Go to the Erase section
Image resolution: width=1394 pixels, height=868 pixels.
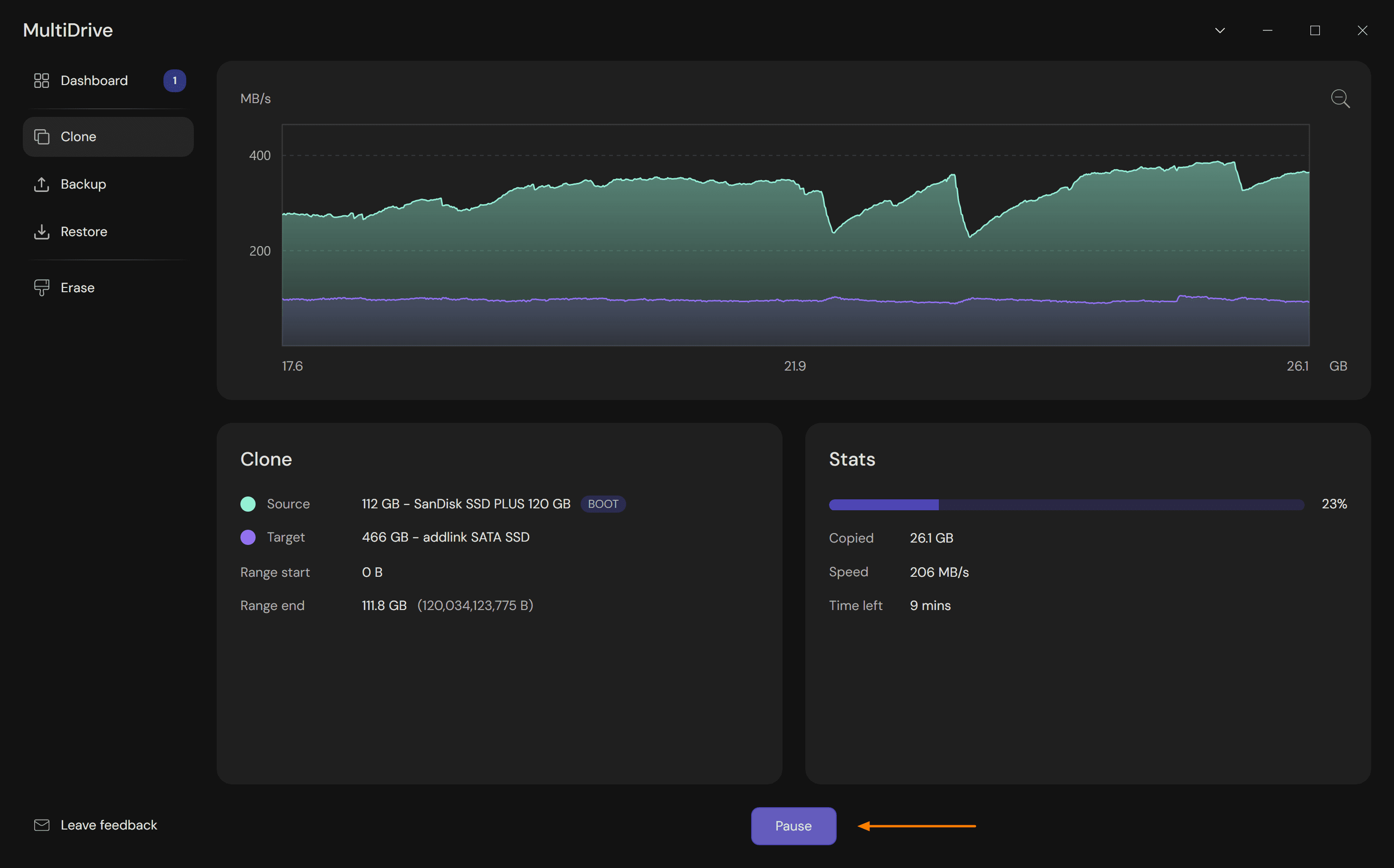(x=77, y=287)
